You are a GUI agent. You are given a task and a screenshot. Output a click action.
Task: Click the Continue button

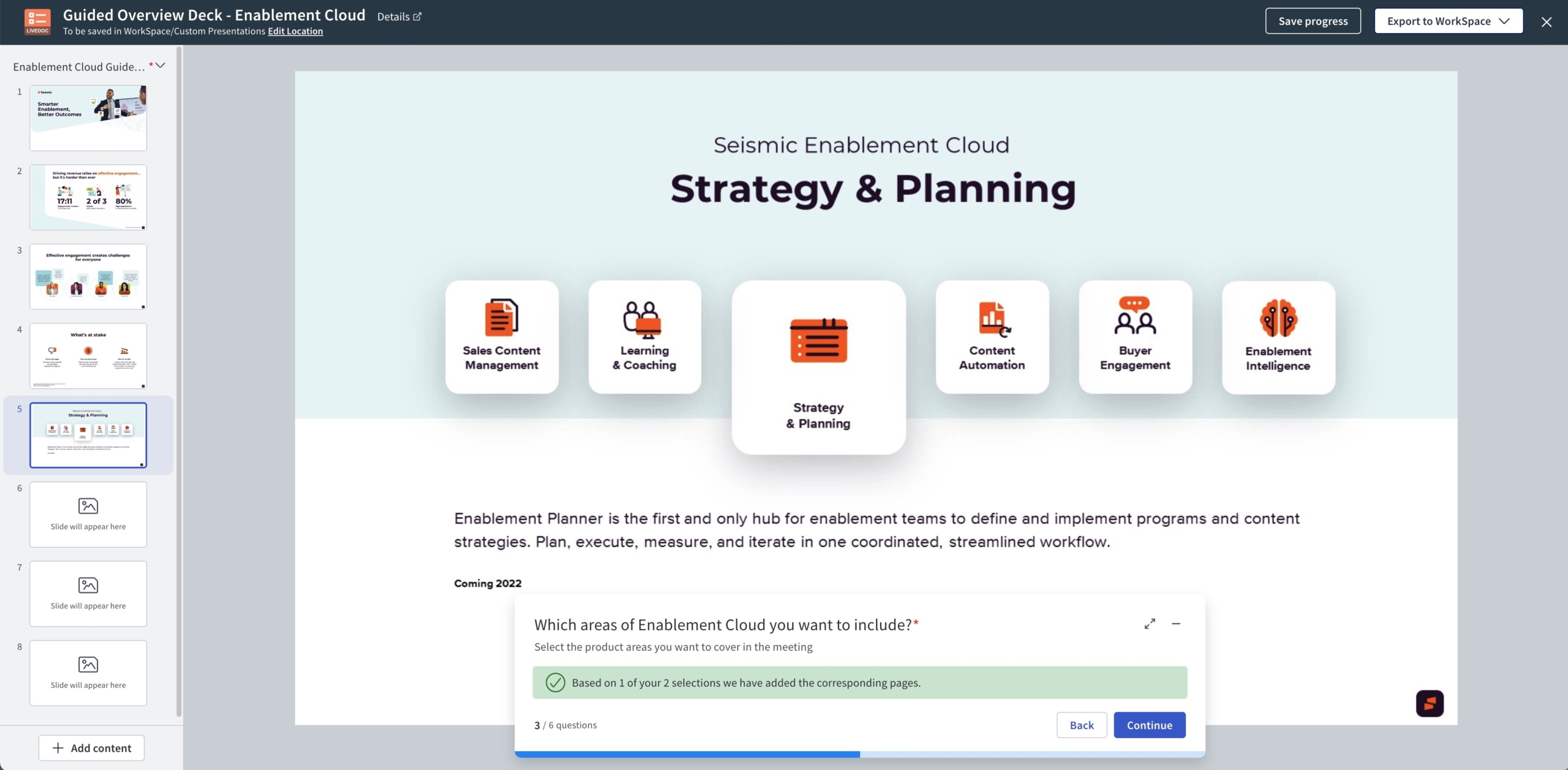click(1150, 725)
